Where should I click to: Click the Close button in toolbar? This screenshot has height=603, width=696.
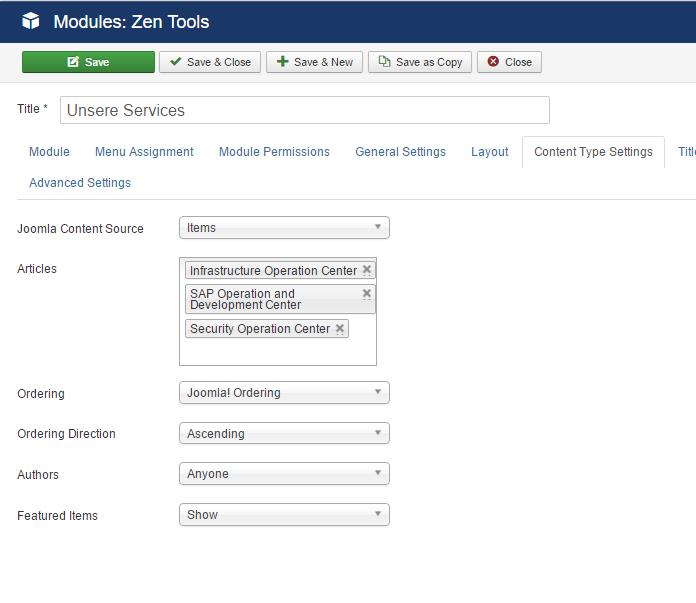tap(509, 62)
